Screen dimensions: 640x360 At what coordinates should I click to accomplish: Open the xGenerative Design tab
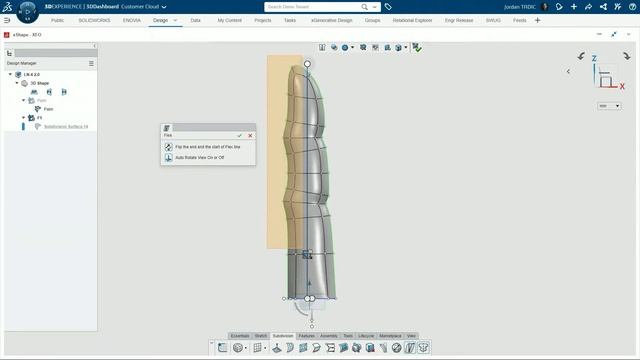click(331, 20)
